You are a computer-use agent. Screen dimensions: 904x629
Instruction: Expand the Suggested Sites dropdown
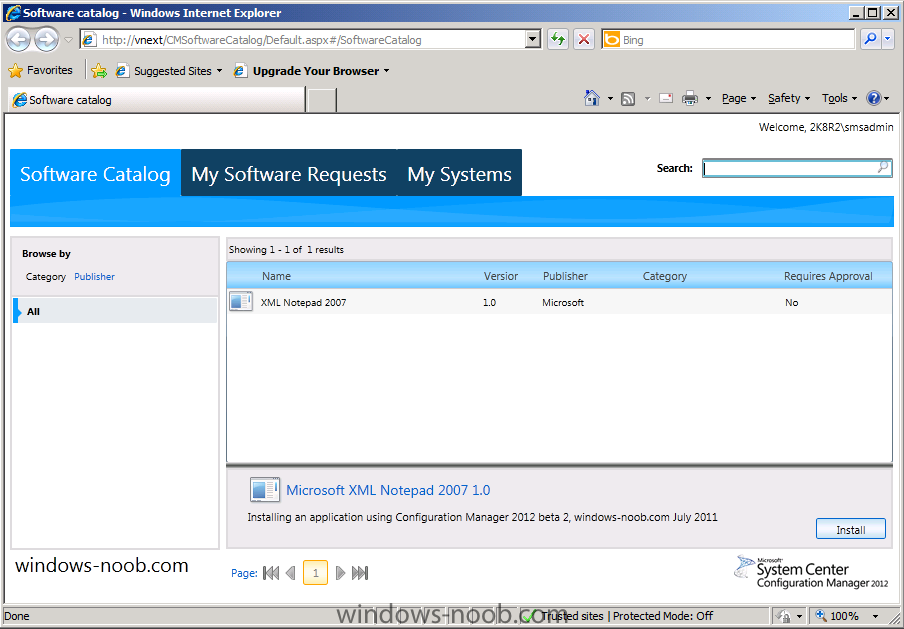tap(219, 71)
